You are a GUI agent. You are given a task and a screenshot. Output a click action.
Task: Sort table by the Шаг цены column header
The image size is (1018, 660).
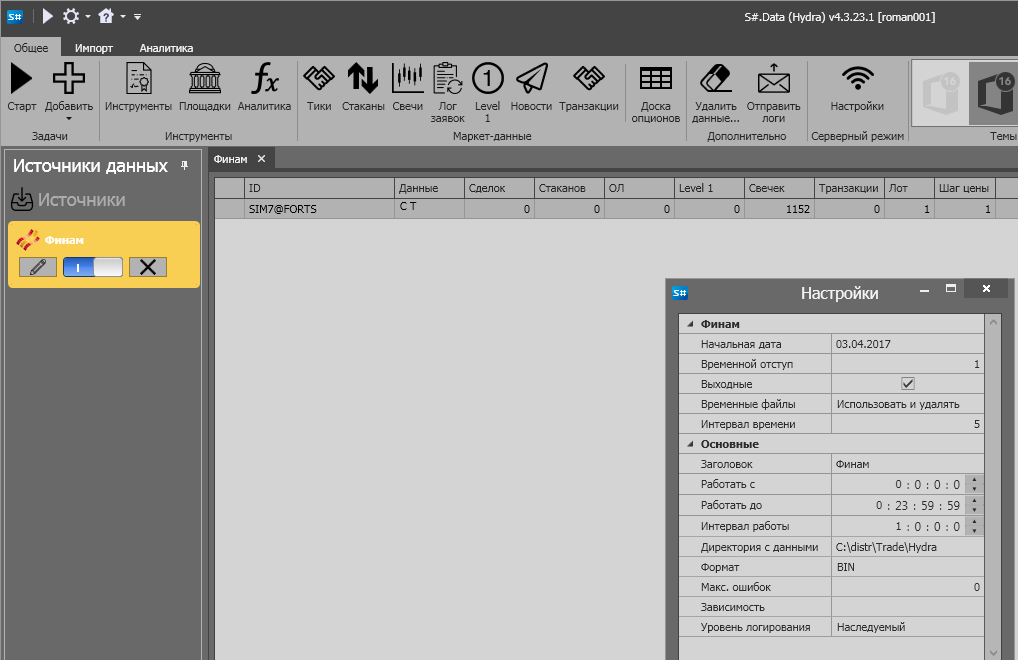964,188
